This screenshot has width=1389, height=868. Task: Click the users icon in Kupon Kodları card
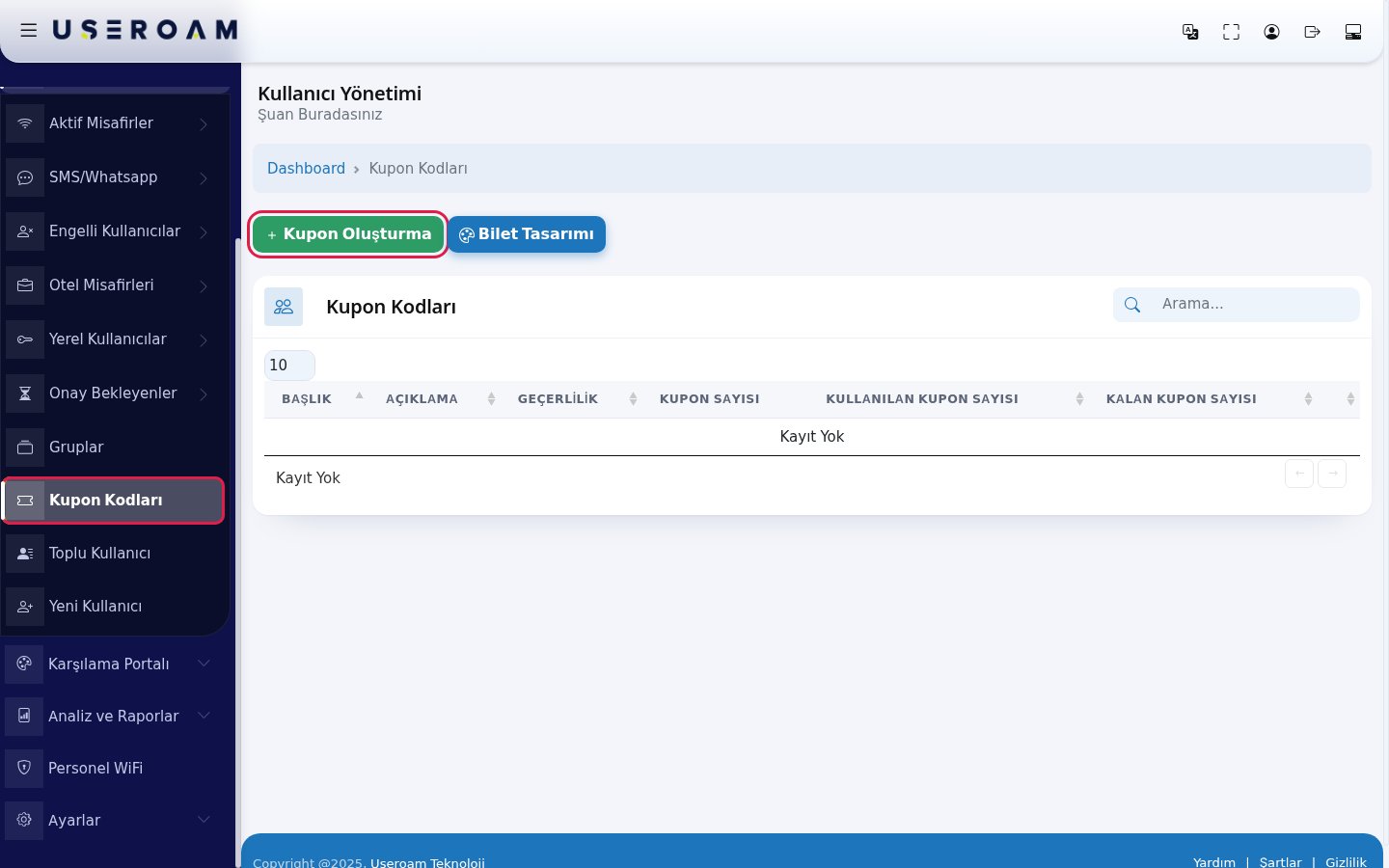click(x=284, y=307)
